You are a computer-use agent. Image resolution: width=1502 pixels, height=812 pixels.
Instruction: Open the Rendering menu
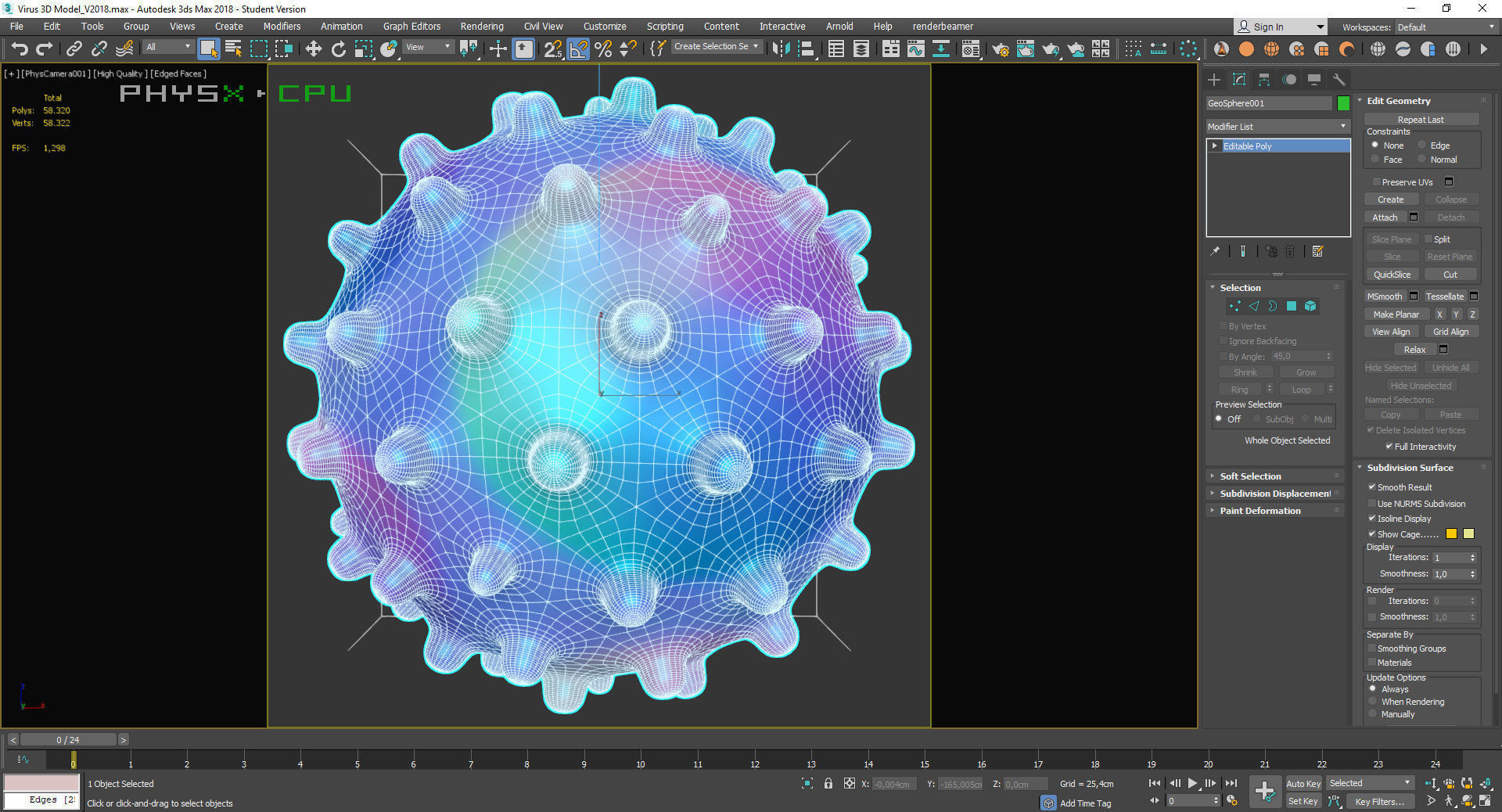pos(482,27)
